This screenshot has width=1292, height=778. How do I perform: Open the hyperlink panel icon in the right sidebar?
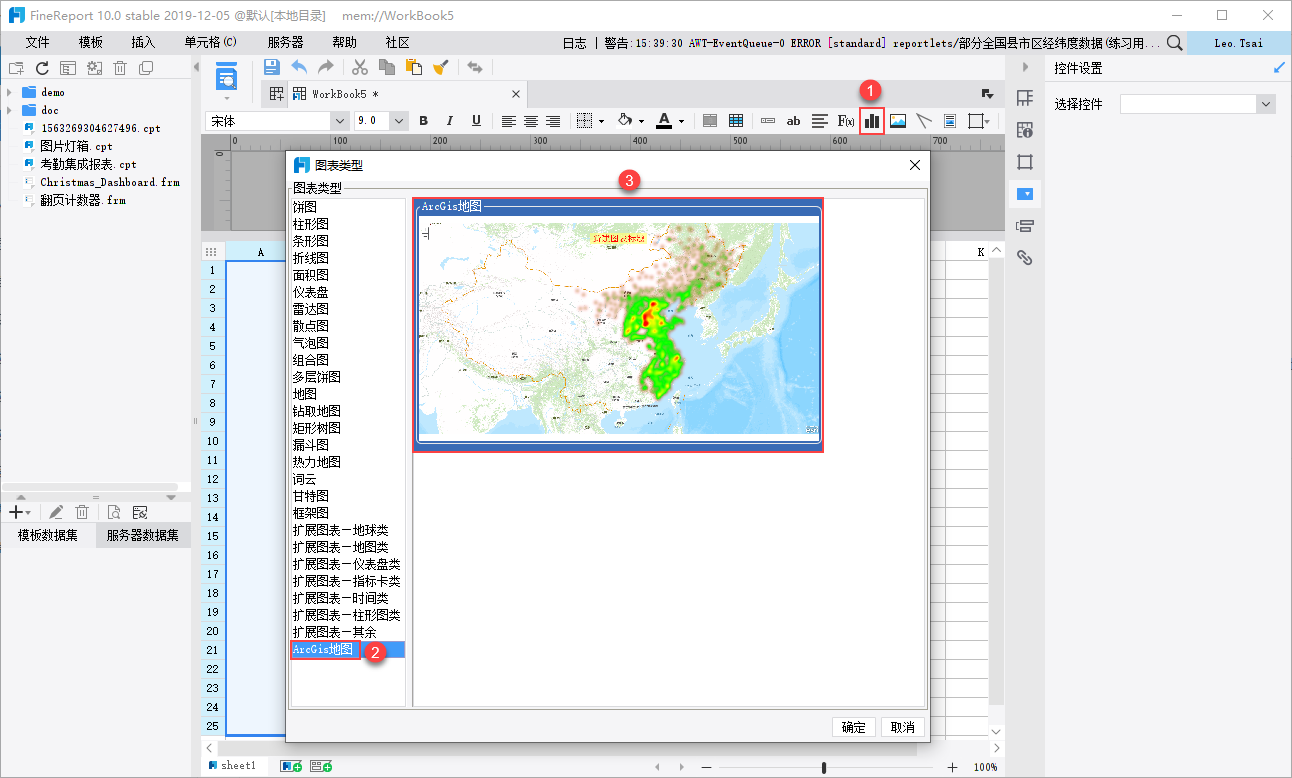tap(1024, 258)
